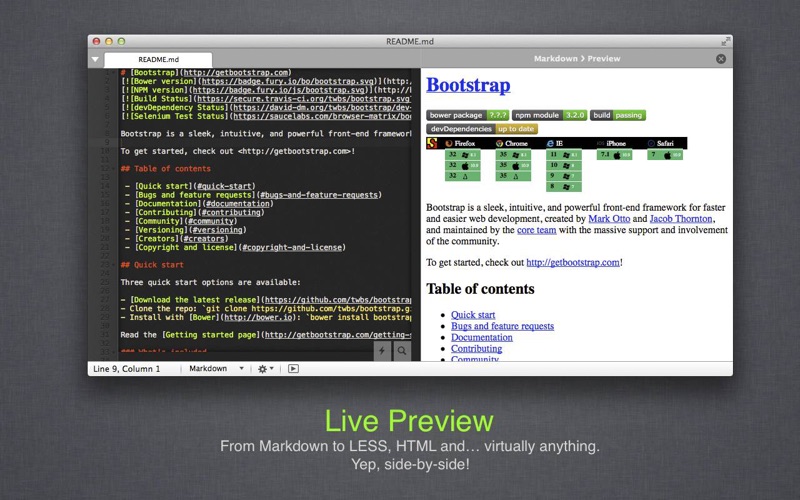The width and height of the screenshot is (800, 500).
Task: Click the Safari icon in browser matrix
Action: 651,144
